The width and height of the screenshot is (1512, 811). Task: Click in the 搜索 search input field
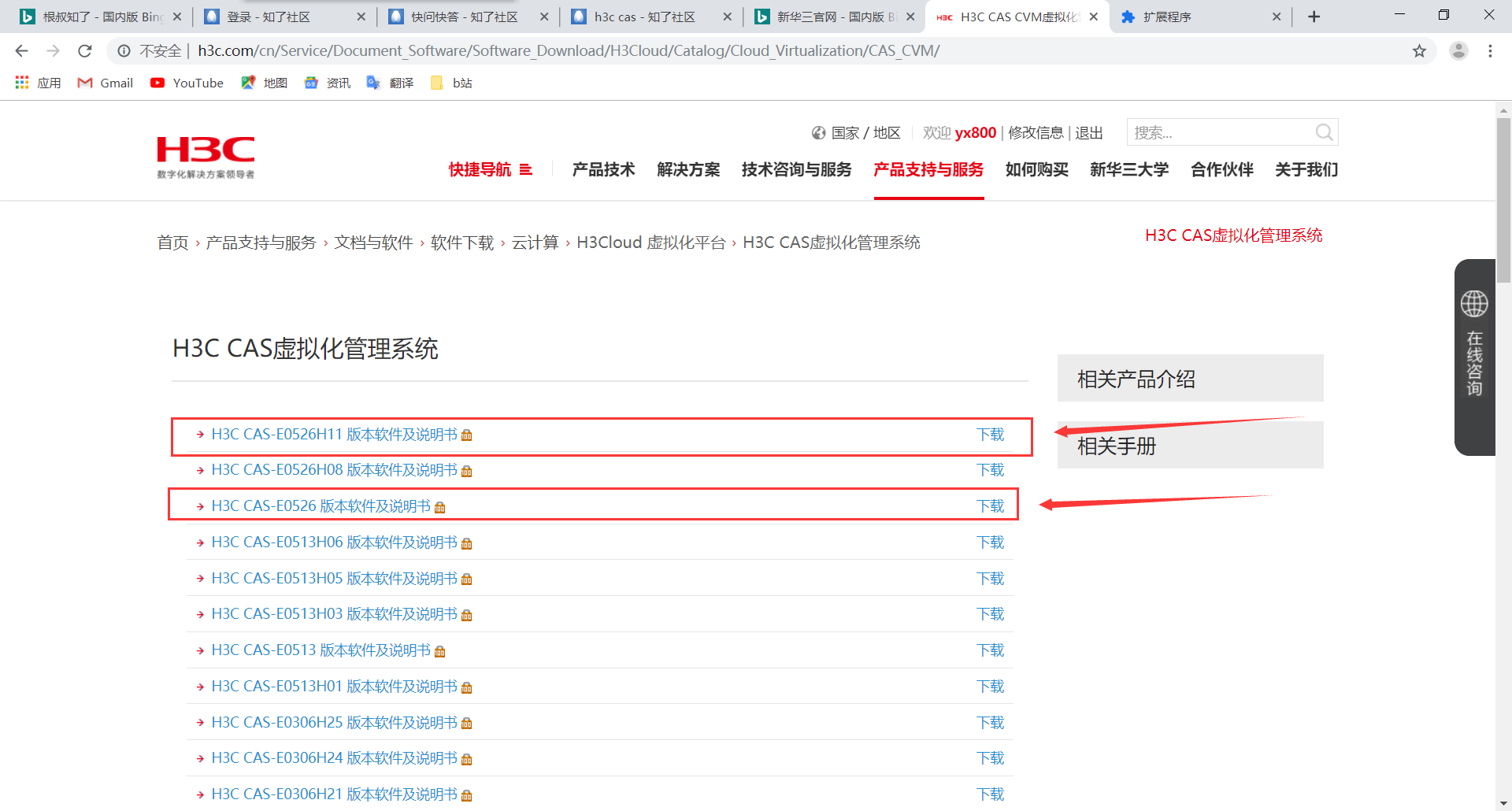coord(1221,132)
